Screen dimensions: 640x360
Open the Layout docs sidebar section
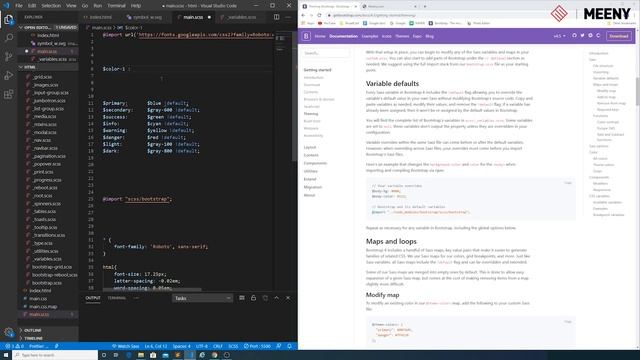310,147
